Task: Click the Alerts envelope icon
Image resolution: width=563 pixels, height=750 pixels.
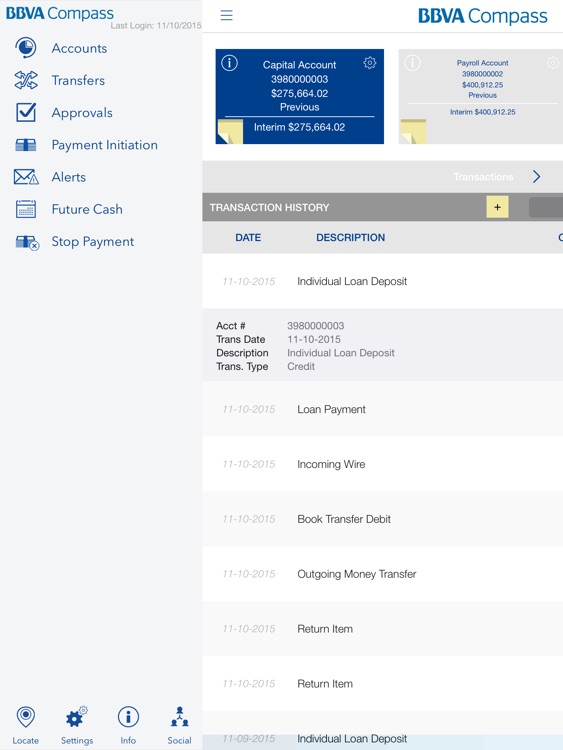Action: (x=26, y=177)
